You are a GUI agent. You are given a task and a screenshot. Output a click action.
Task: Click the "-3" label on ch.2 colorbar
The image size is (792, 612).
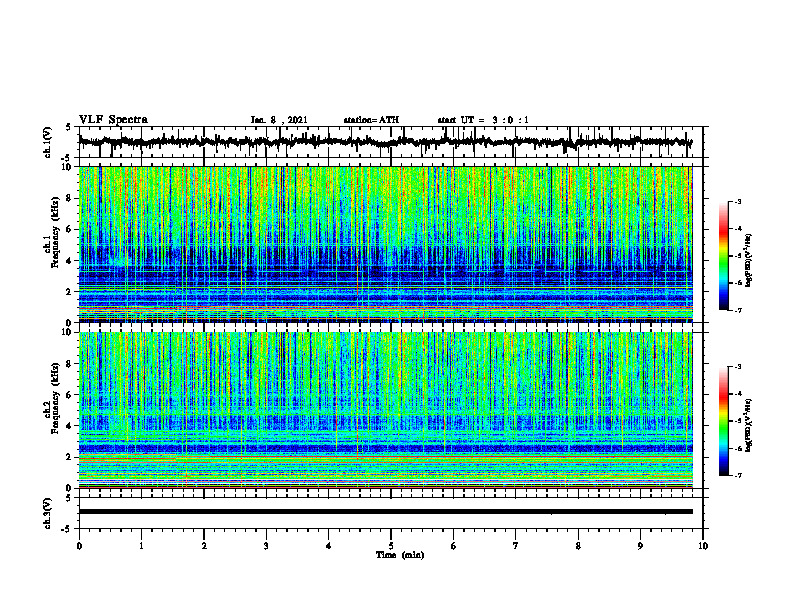click(x=737, y=367)
